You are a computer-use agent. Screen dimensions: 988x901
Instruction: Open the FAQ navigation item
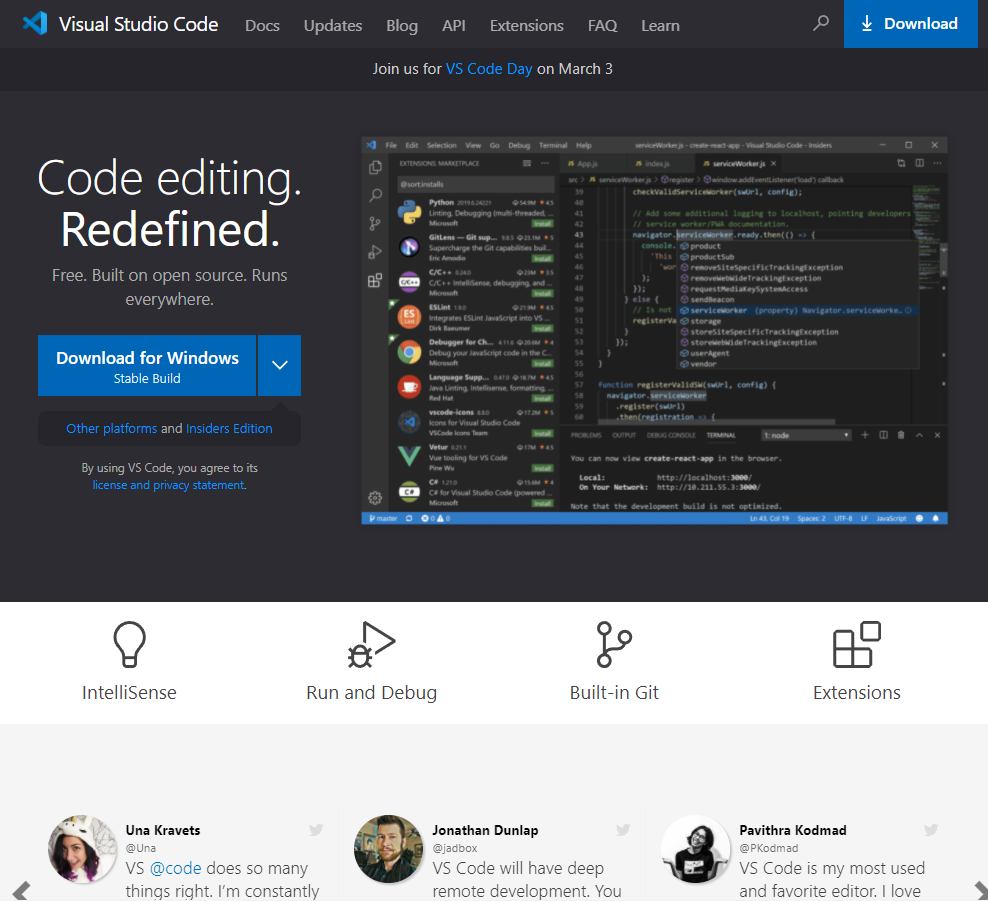click(602, 26)
